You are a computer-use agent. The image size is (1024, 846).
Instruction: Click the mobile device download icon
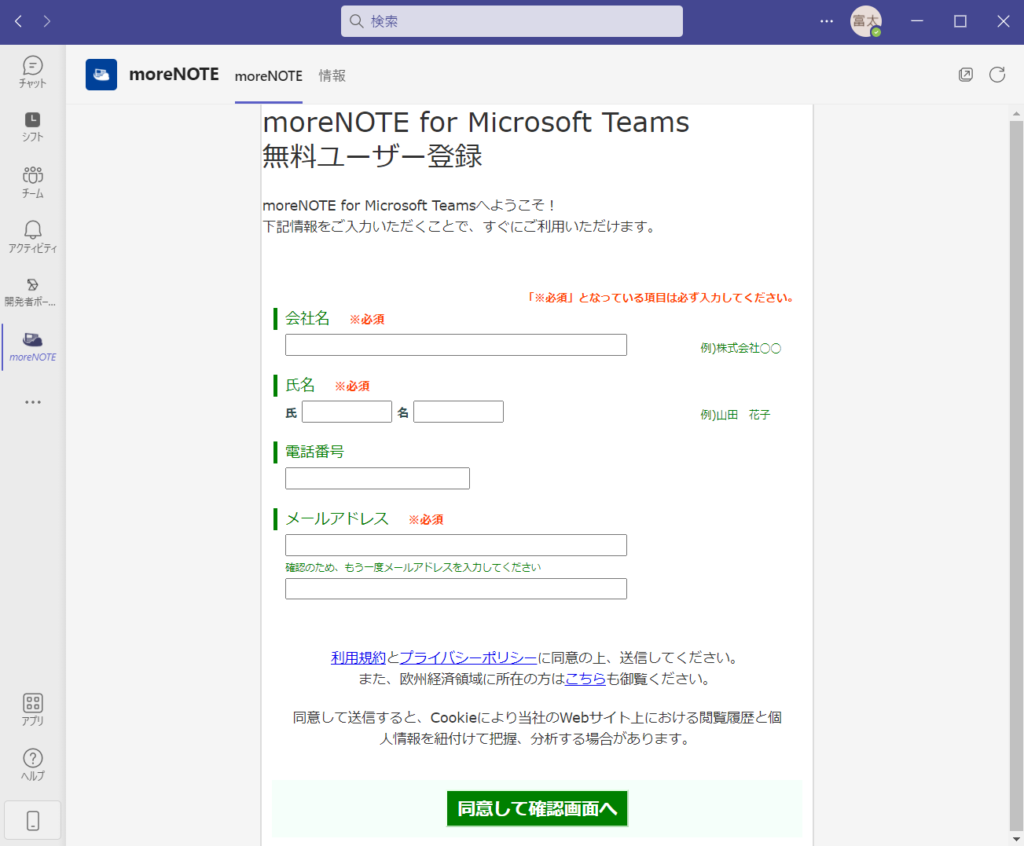(x=33, y=821)
